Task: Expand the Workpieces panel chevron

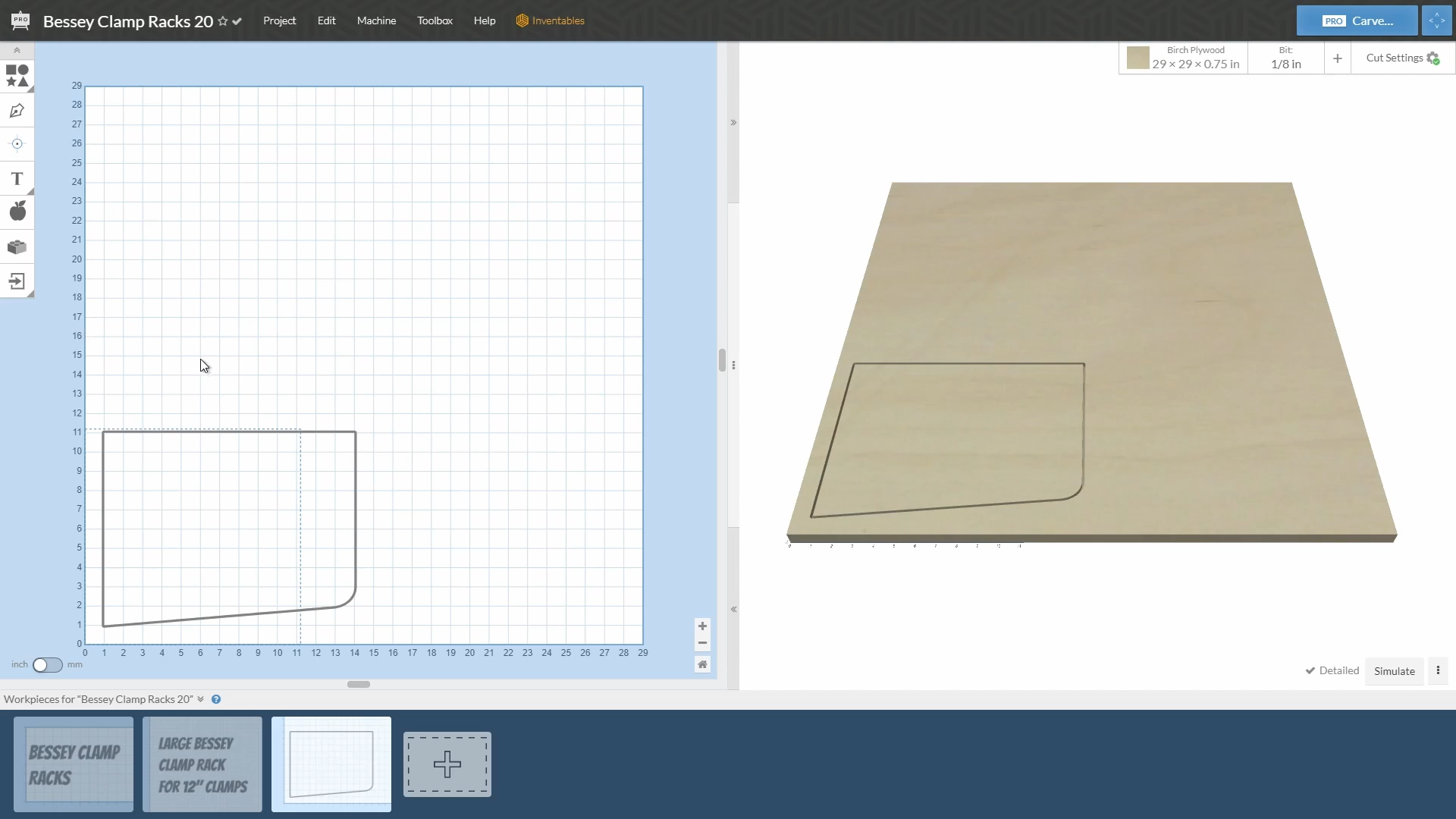Action: [200, 699]
